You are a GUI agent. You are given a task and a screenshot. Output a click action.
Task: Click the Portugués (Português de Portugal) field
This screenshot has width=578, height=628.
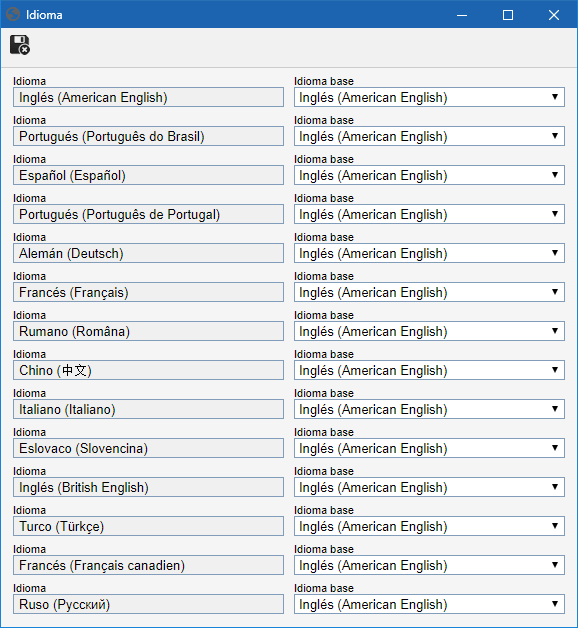tap(148, 214)
